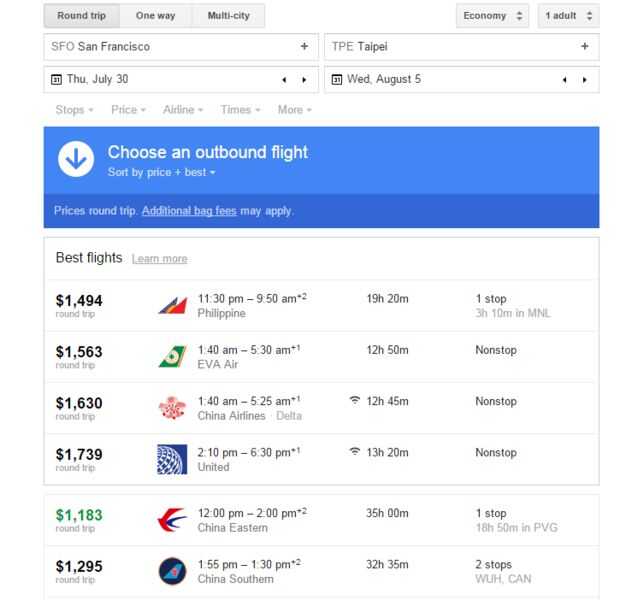Viewport: 620px width, 600px height.
Task: Click the Philippine Airlines logo icon
Action: [172, 305]
